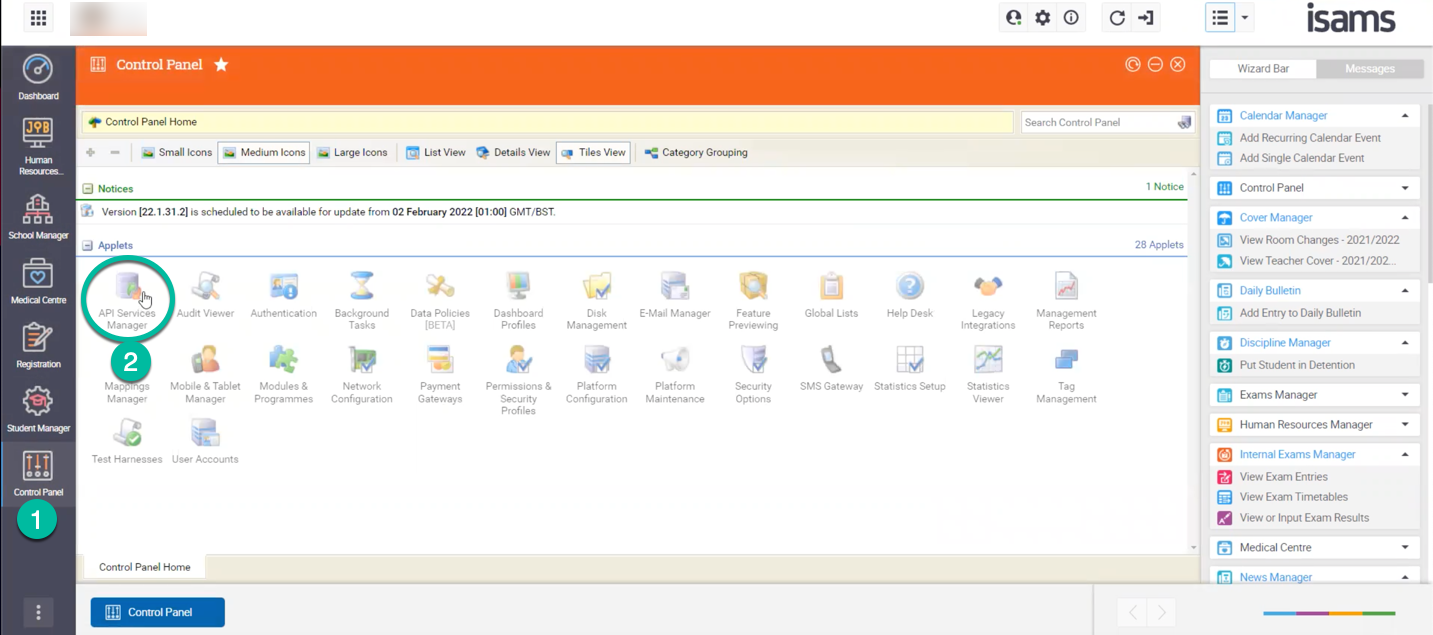Collapse the Notices section
Screen dimensions: 1433x635
[x=88, y=189]
